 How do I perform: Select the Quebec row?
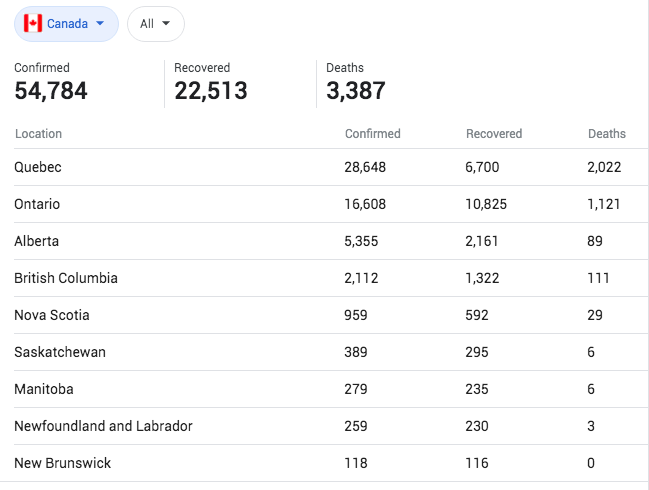[38, 167]
